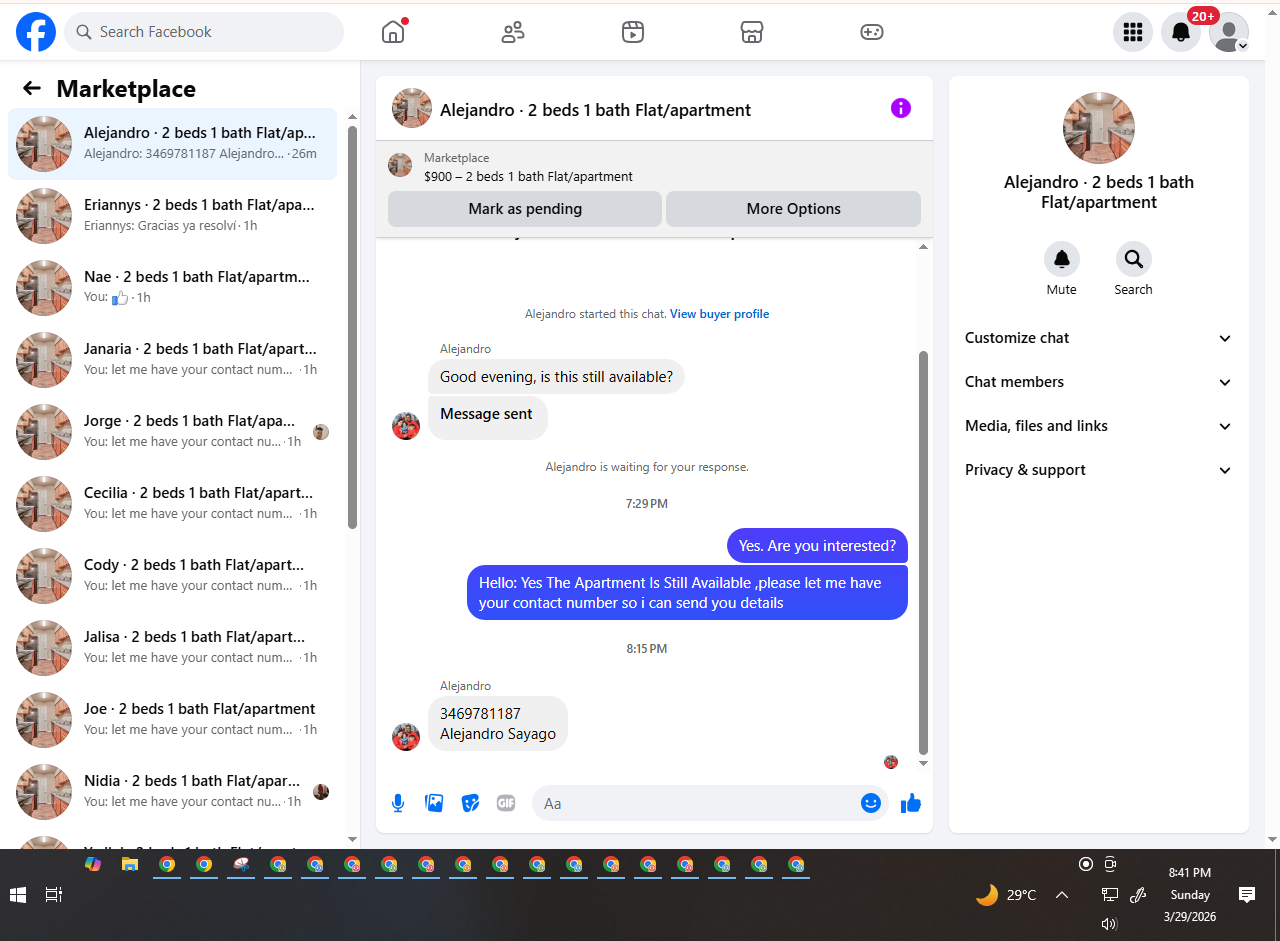Expand Media, files and links section
1280x941 pixels.
coord(1099,426)
